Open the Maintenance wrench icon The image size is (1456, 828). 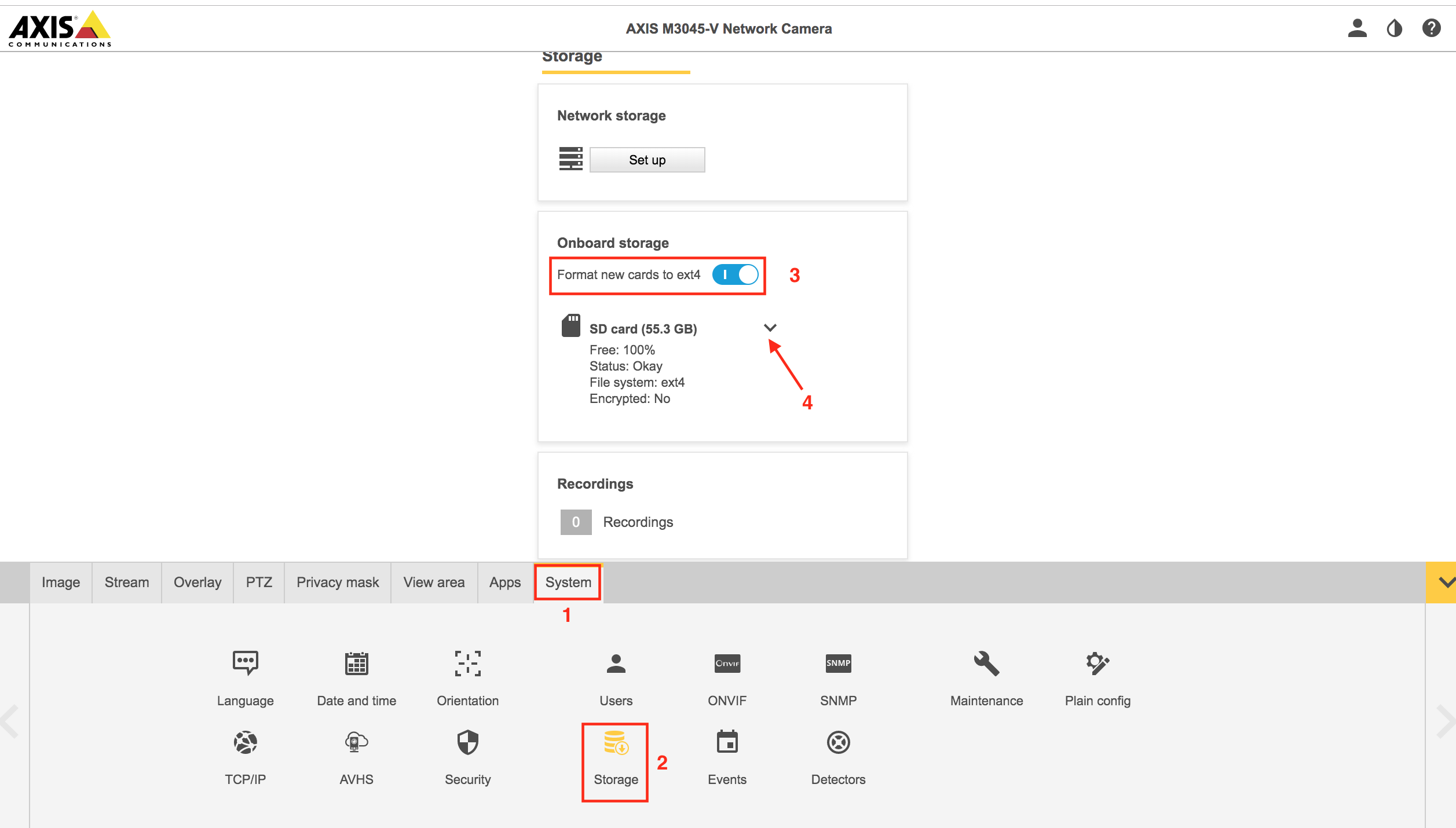(987, 663)
